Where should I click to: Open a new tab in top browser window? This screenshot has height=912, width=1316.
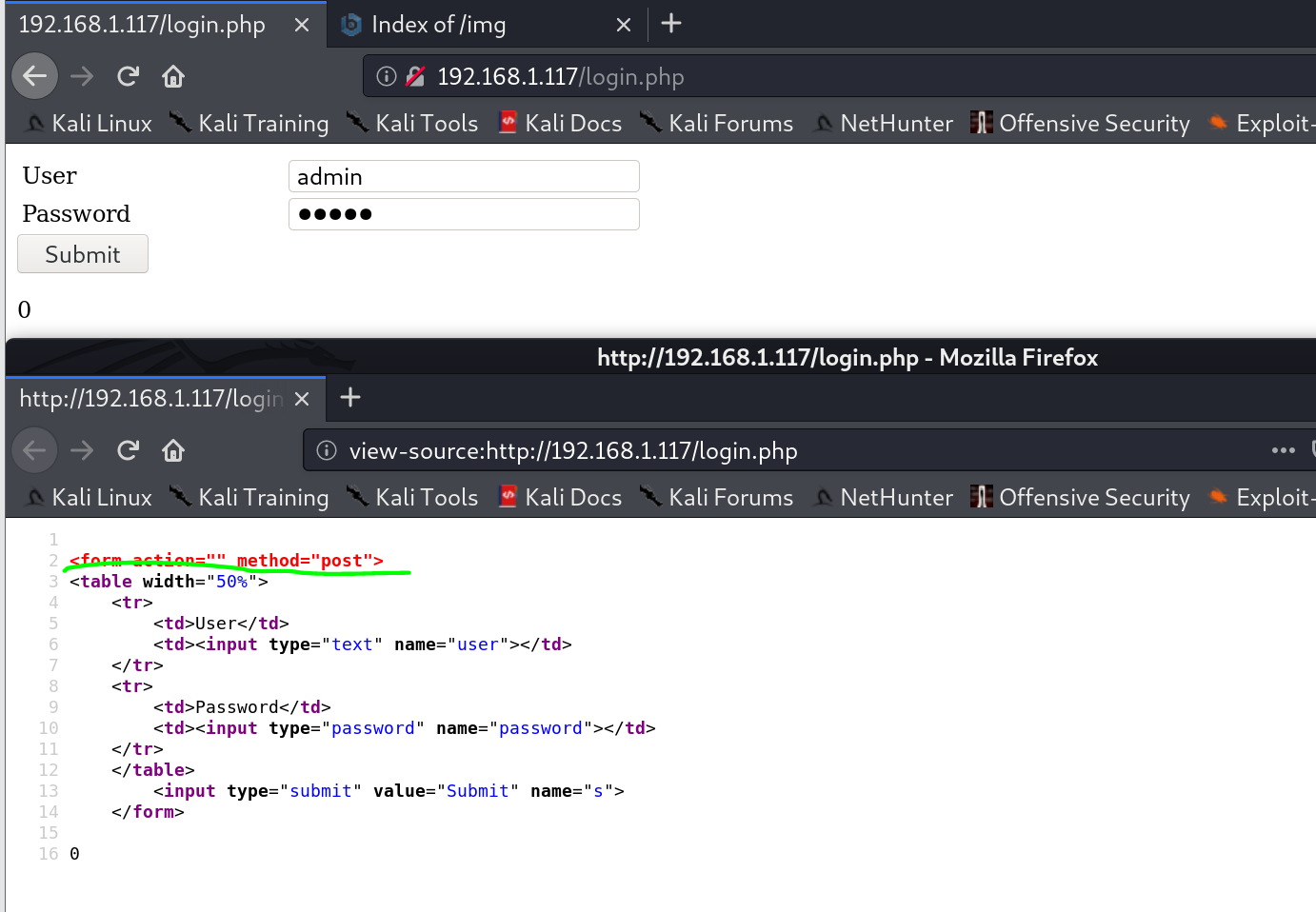click(671, 24)
